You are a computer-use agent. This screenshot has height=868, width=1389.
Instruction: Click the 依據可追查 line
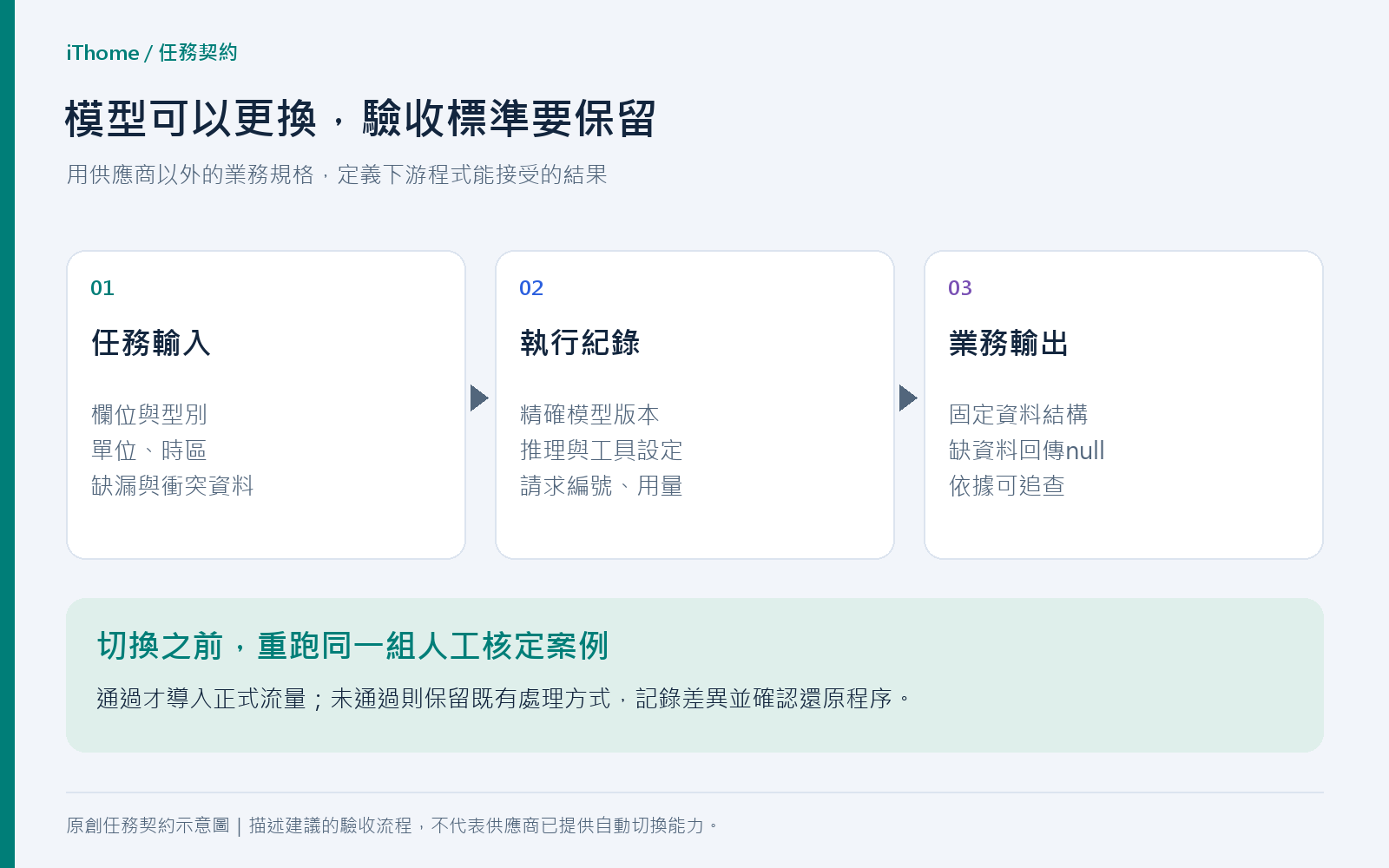pyautogui.click(x=1007, y=486)
